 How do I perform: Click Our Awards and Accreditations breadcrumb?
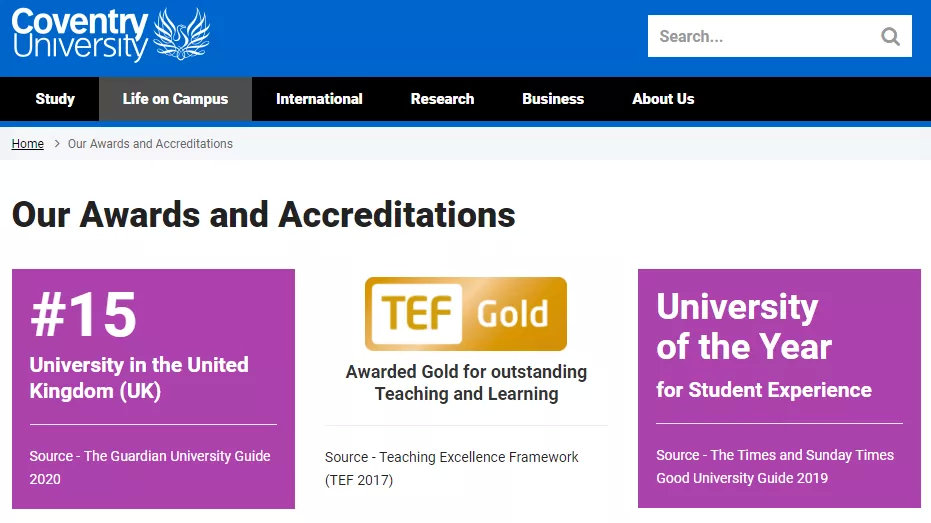150,144
